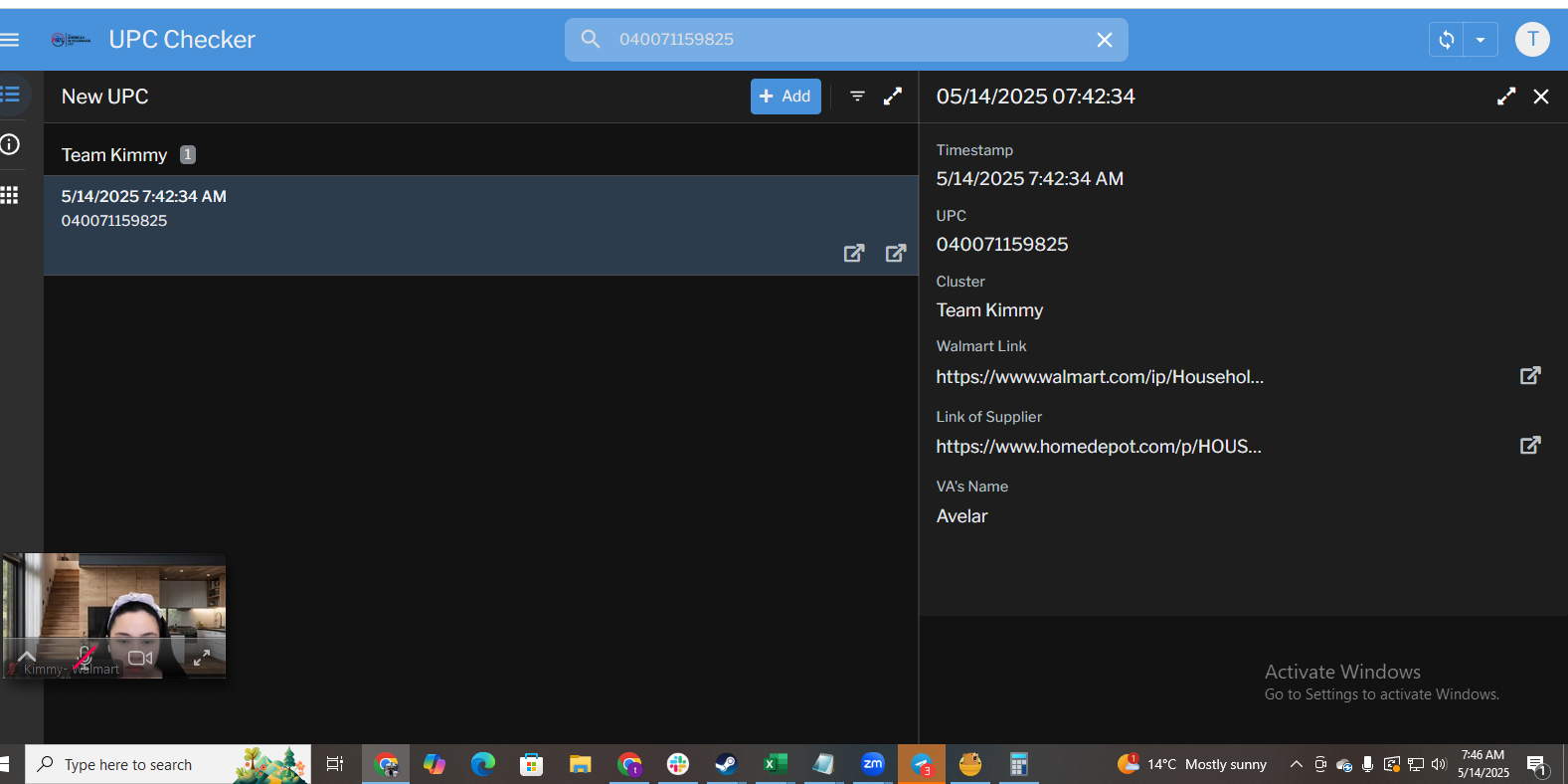Toggle the camera in Zoom mini window
1568x784 pixels.
140,658
